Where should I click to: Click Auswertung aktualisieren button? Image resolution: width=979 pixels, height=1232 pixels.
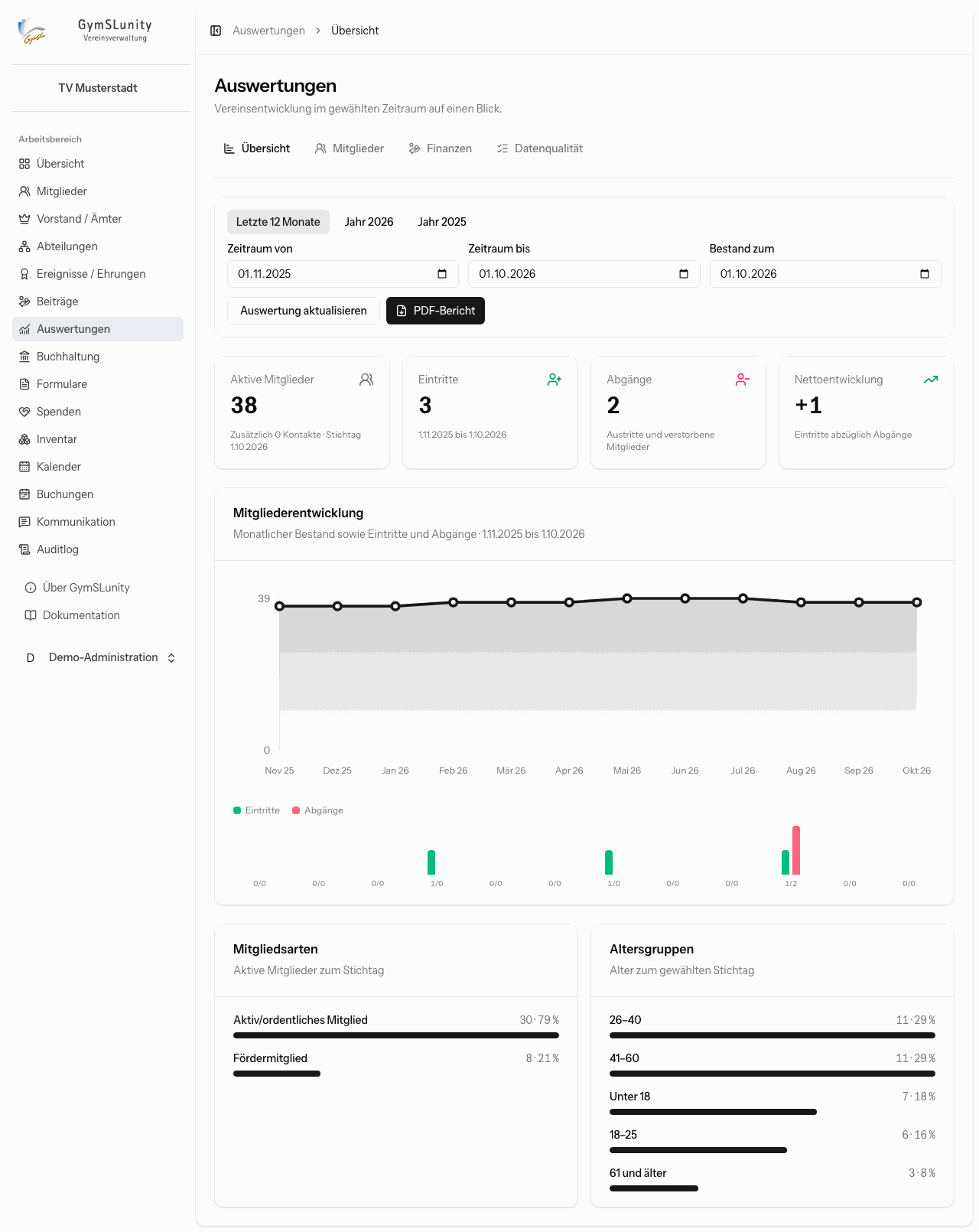[x=304, y=311]
